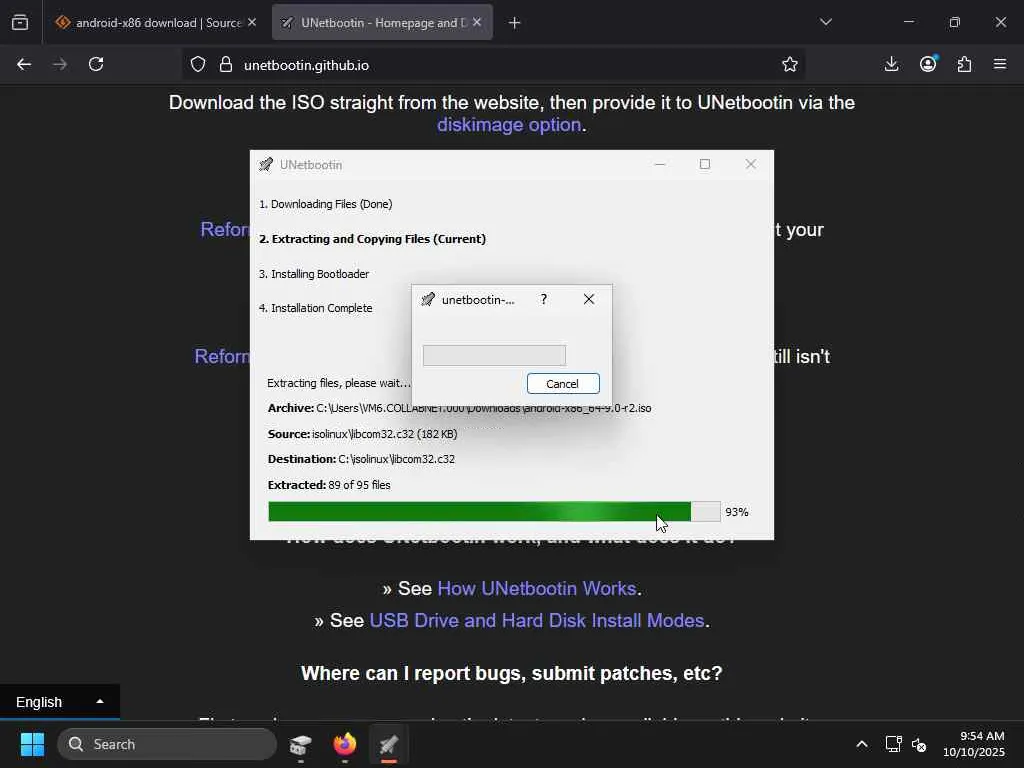Click the small dialog's rocket title icon

428,300
